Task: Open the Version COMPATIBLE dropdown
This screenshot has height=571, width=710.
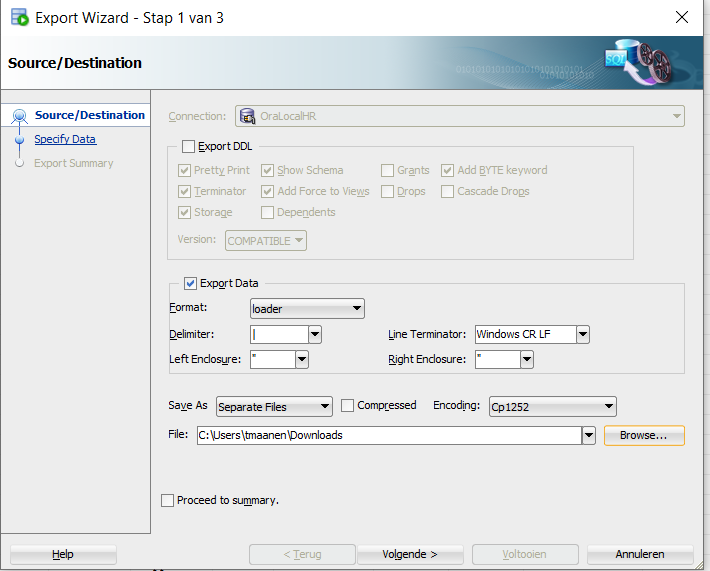Action: pyautogui.click(x=266, y=240)
